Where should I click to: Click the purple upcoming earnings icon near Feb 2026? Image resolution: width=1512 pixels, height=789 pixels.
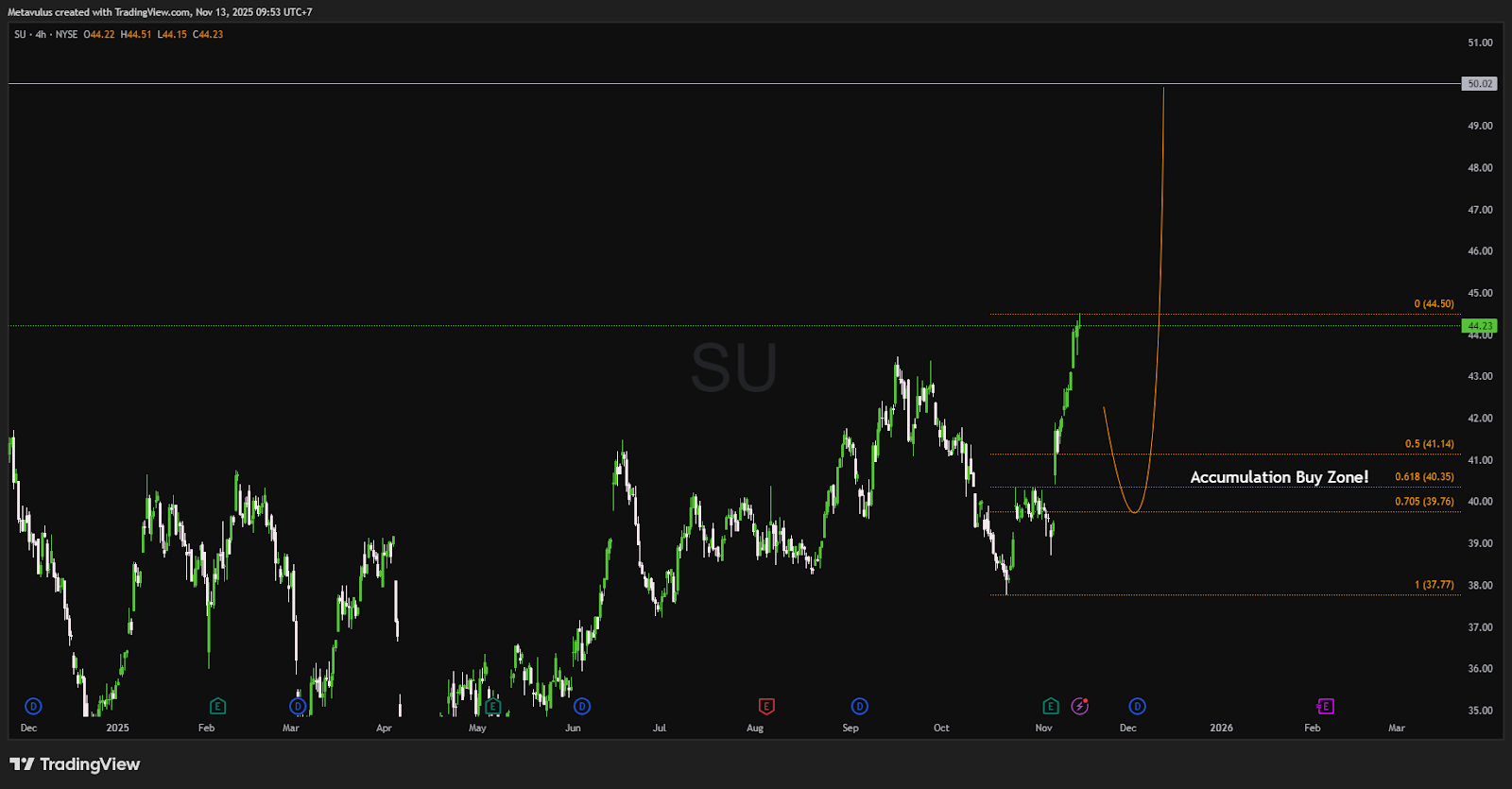1325,706
